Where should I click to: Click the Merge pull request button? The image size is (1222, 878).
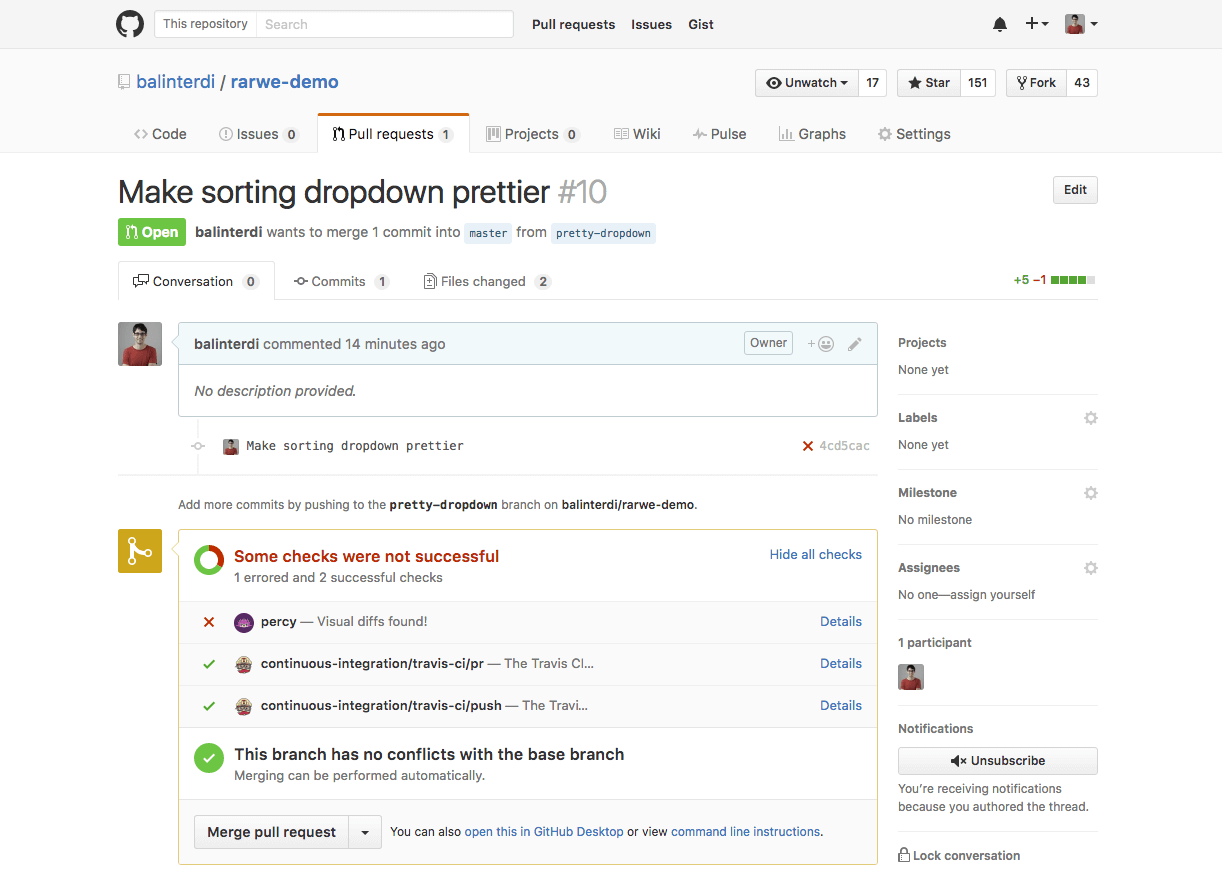pos(271,831)
